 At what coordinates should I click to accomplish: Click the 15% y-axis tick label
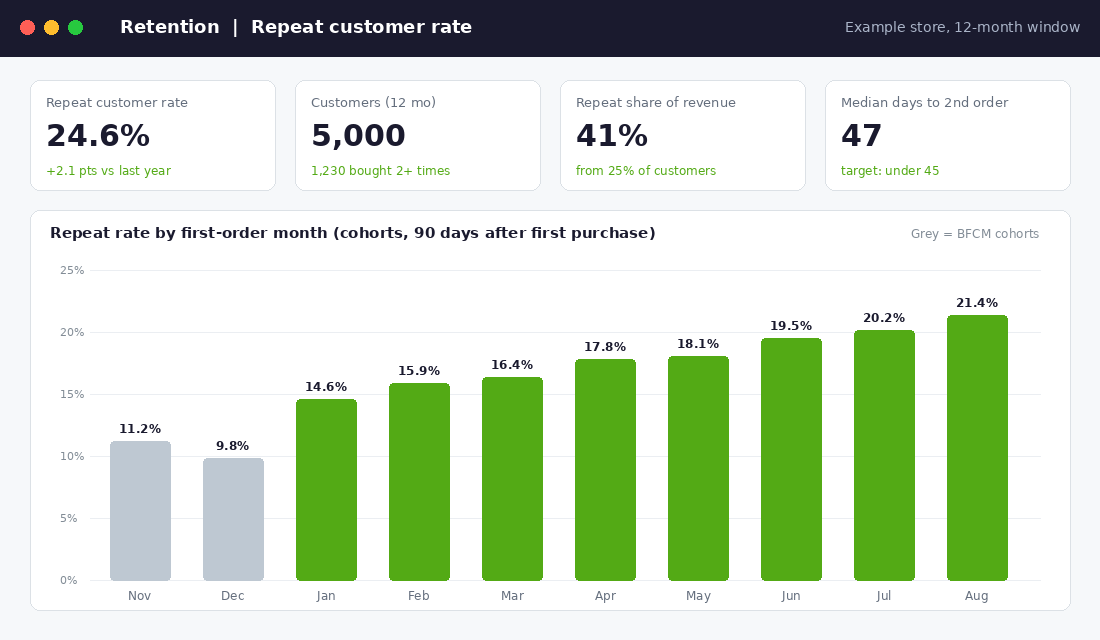pos(72,394)
